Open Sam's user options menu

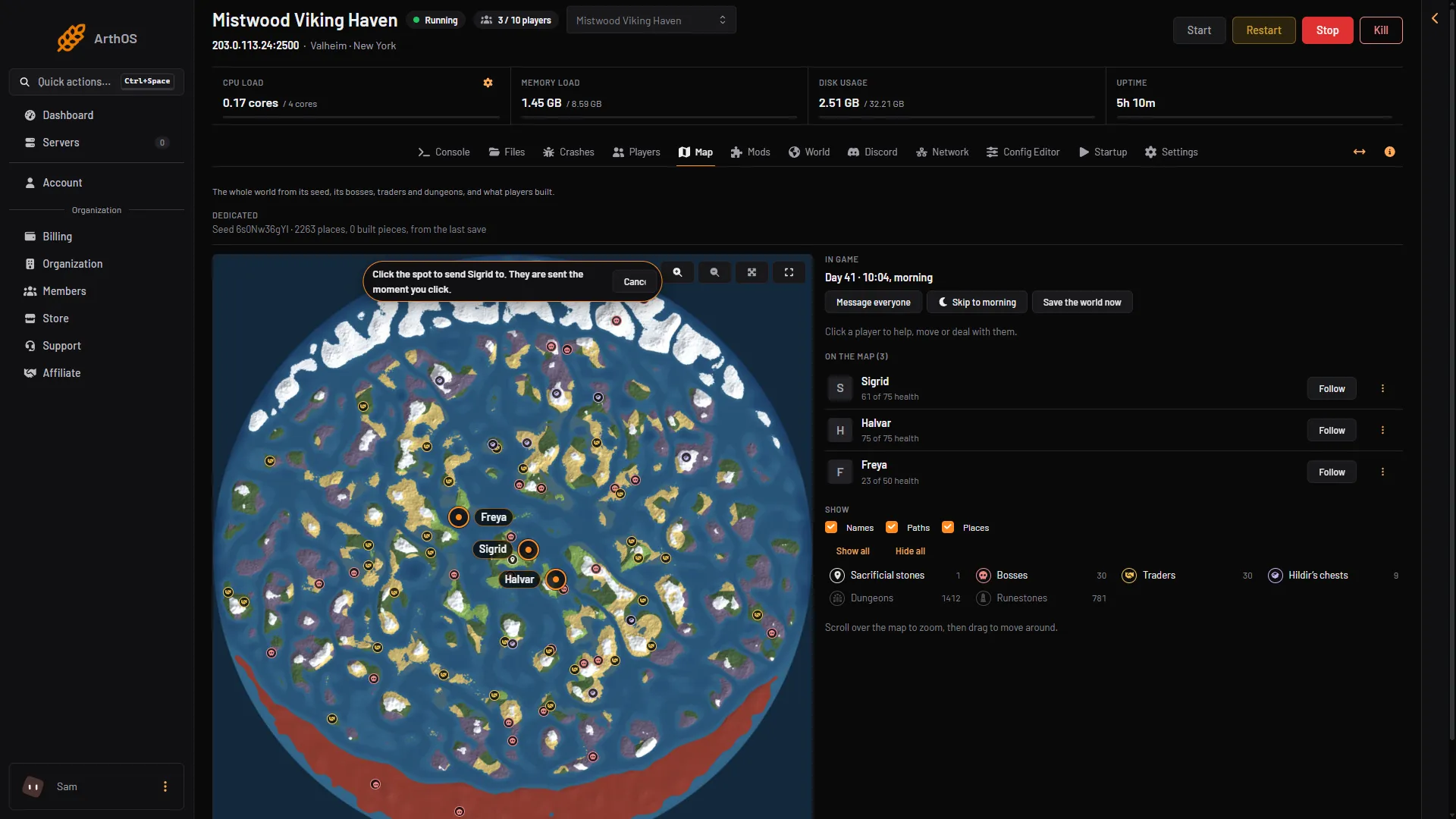pos(165,786)
